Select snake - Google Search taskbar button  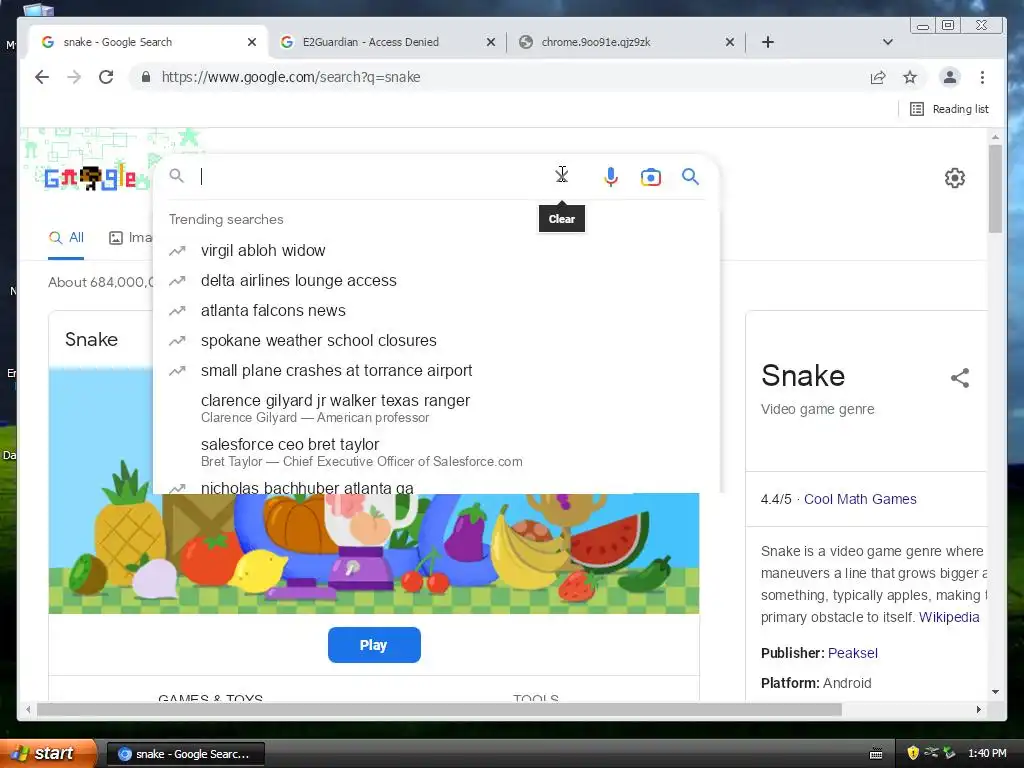click(x=185, y=754)
